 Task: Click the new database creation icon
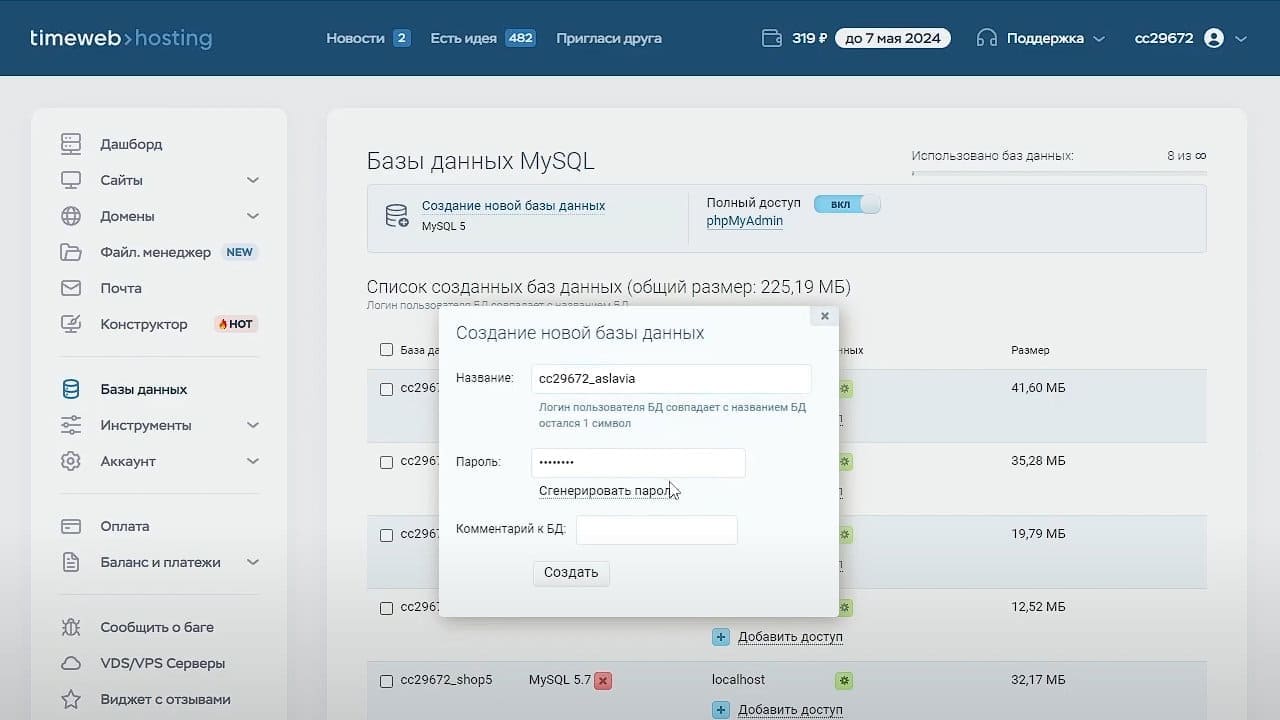pos(397,216)
